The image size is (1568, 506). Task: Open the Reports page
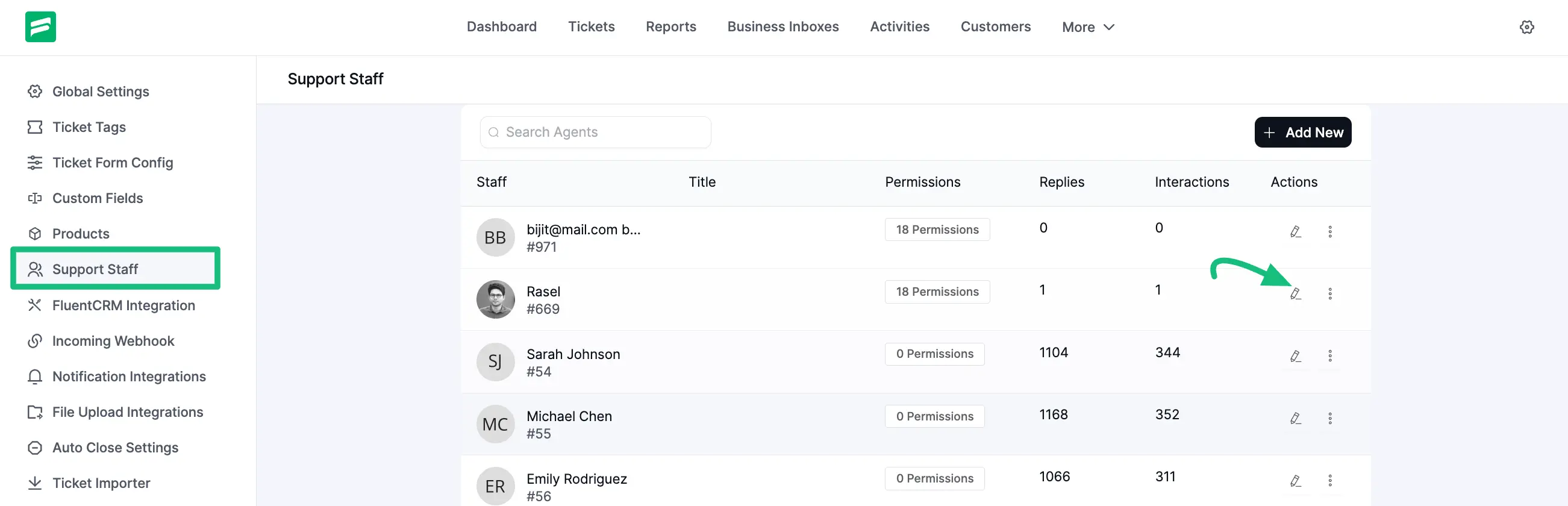point(670,27)
